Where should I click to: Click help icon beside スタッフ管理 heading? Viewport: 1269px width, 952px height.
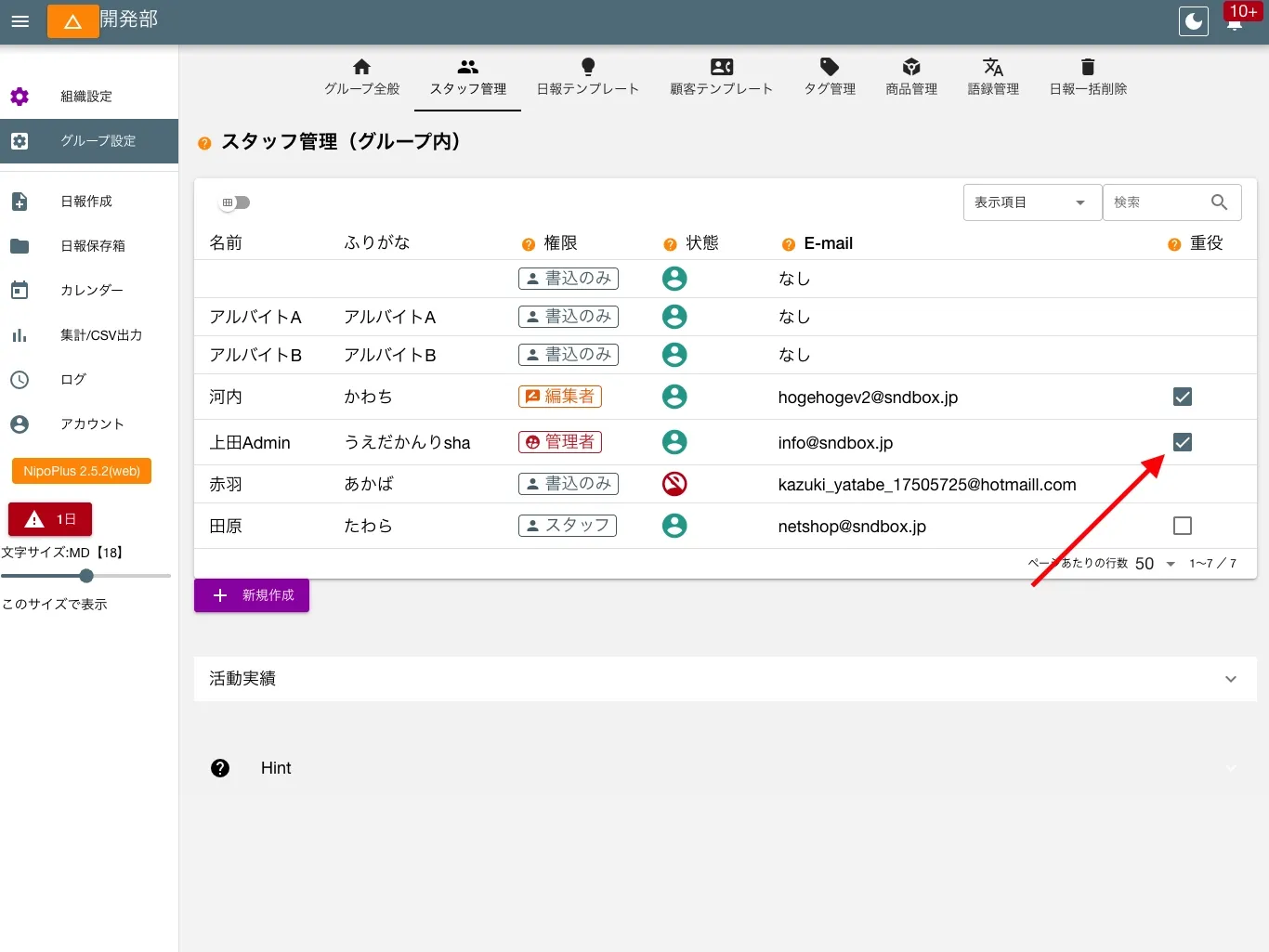point(204,143)
